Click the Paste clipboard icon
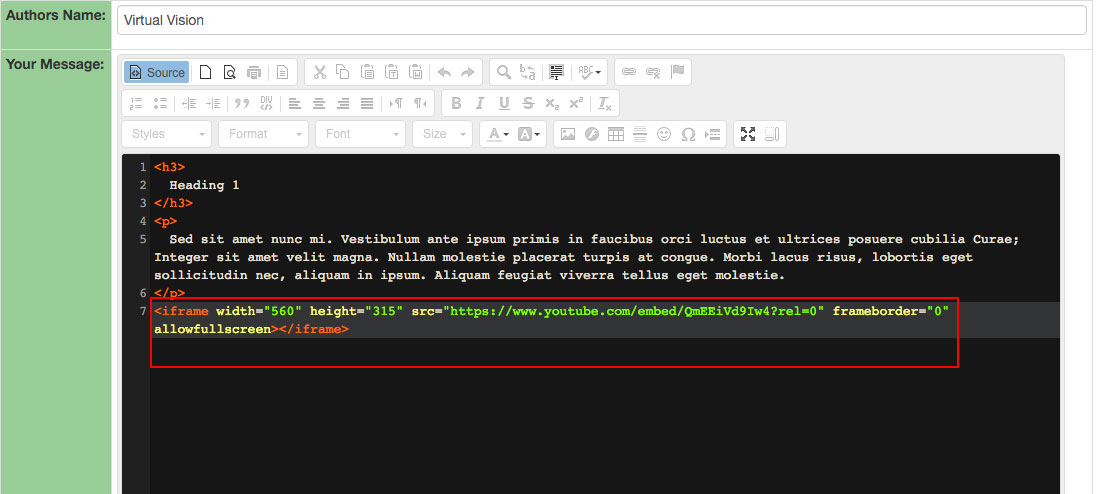Viewport: 1110px width, 494px height. pyautogui.click(x=367, y=72)
